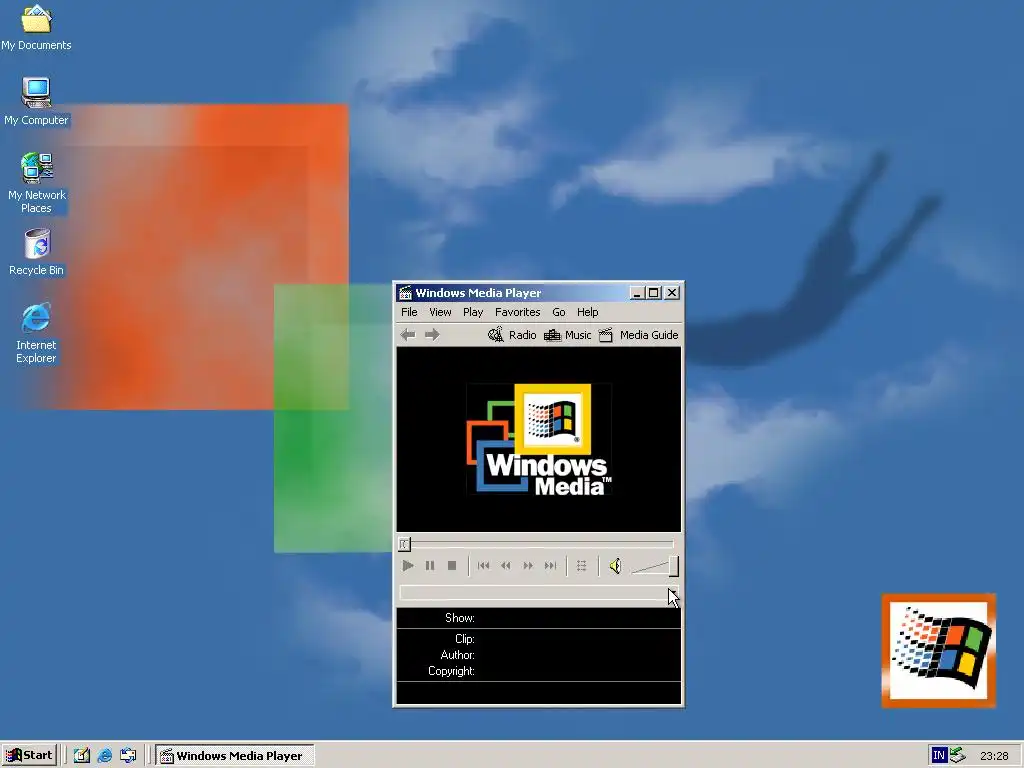Click the Windows Media logo video area
This screenshot has height=768, width=1024.
pos(539,439)
